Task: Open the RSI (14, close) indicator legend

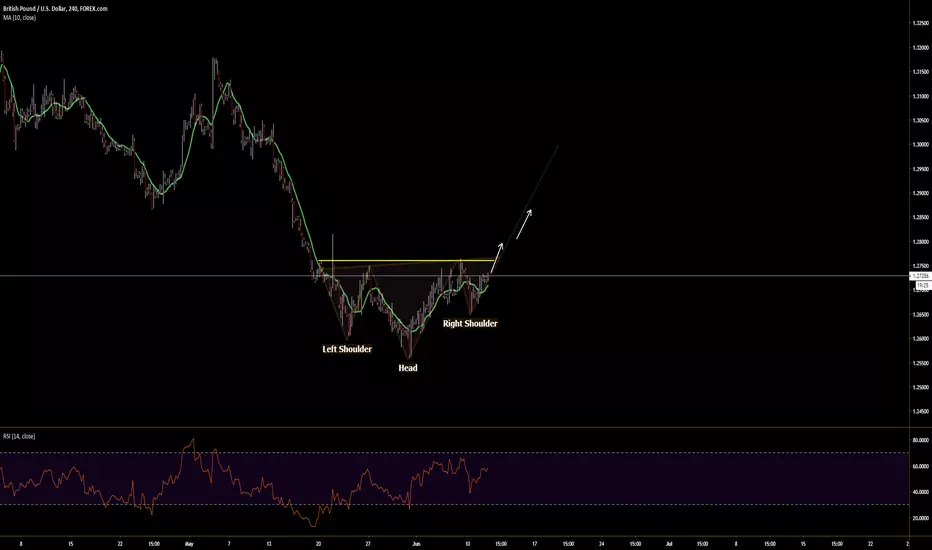Action: coord(19,436)
